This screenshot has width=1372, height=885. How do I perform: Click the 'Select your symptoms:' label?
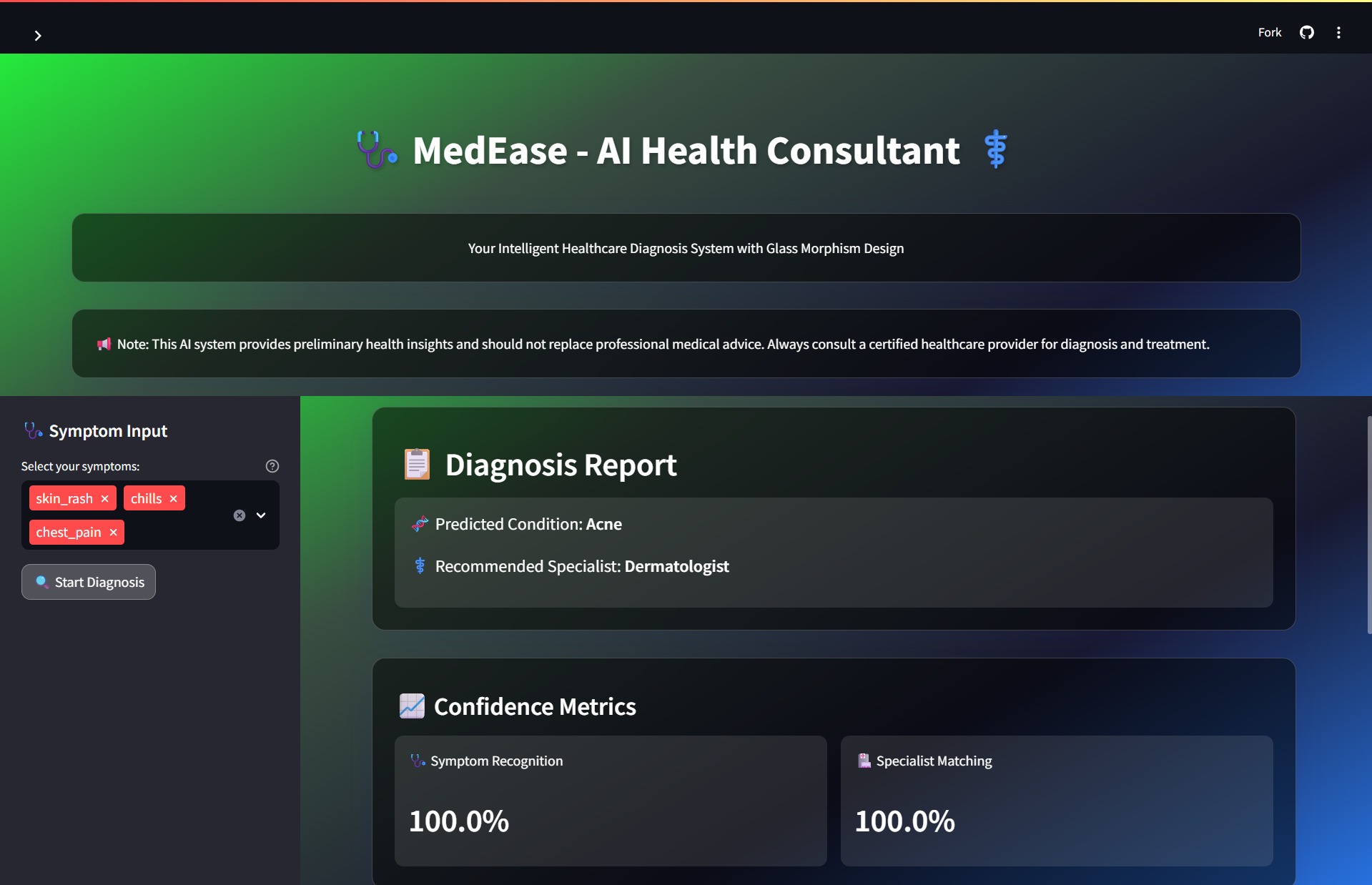tap(80, 466)
